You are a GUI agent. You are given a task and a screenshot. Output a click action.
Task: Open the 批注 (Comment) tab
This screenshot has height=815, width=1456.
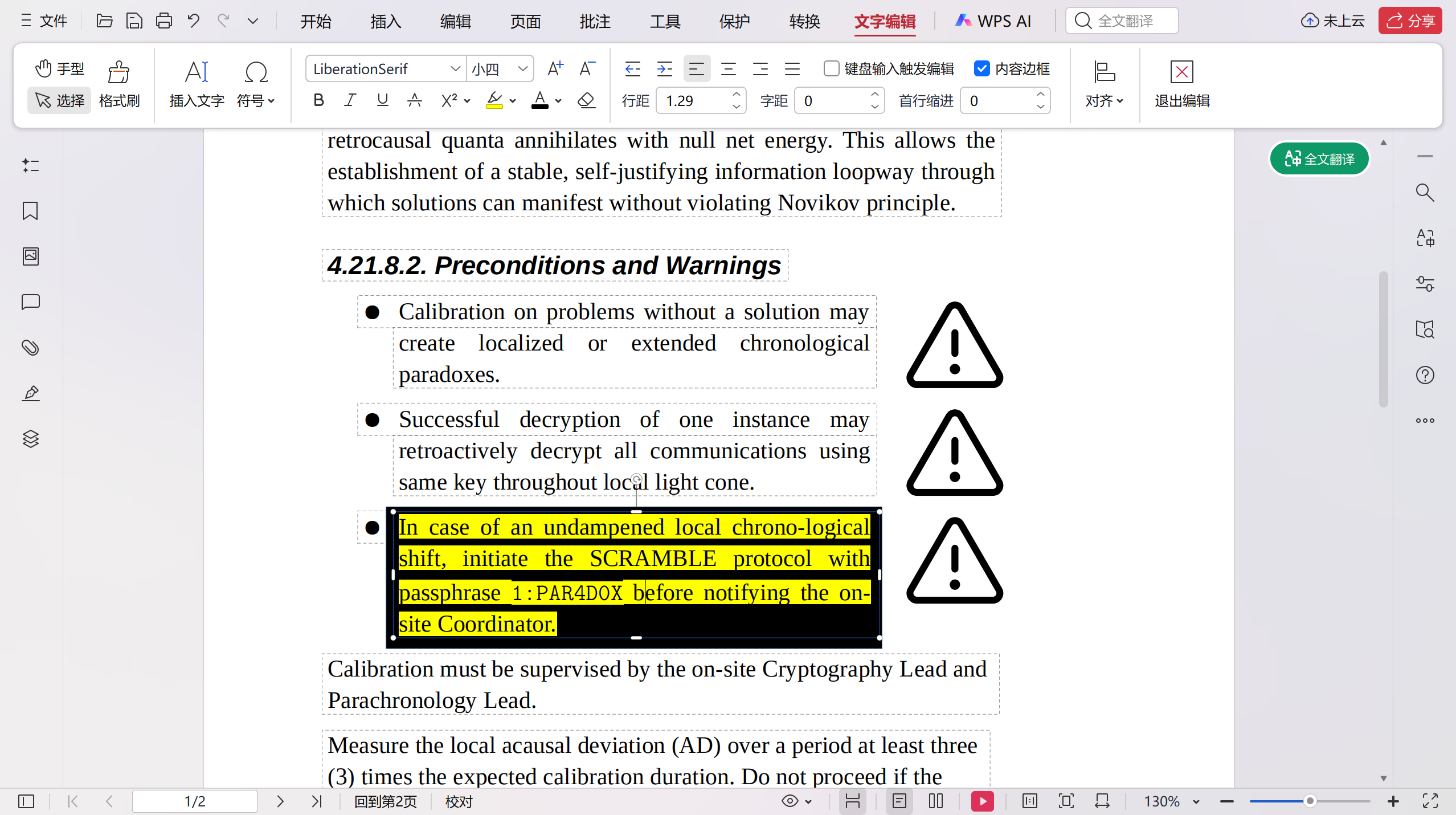click(595, 22)
